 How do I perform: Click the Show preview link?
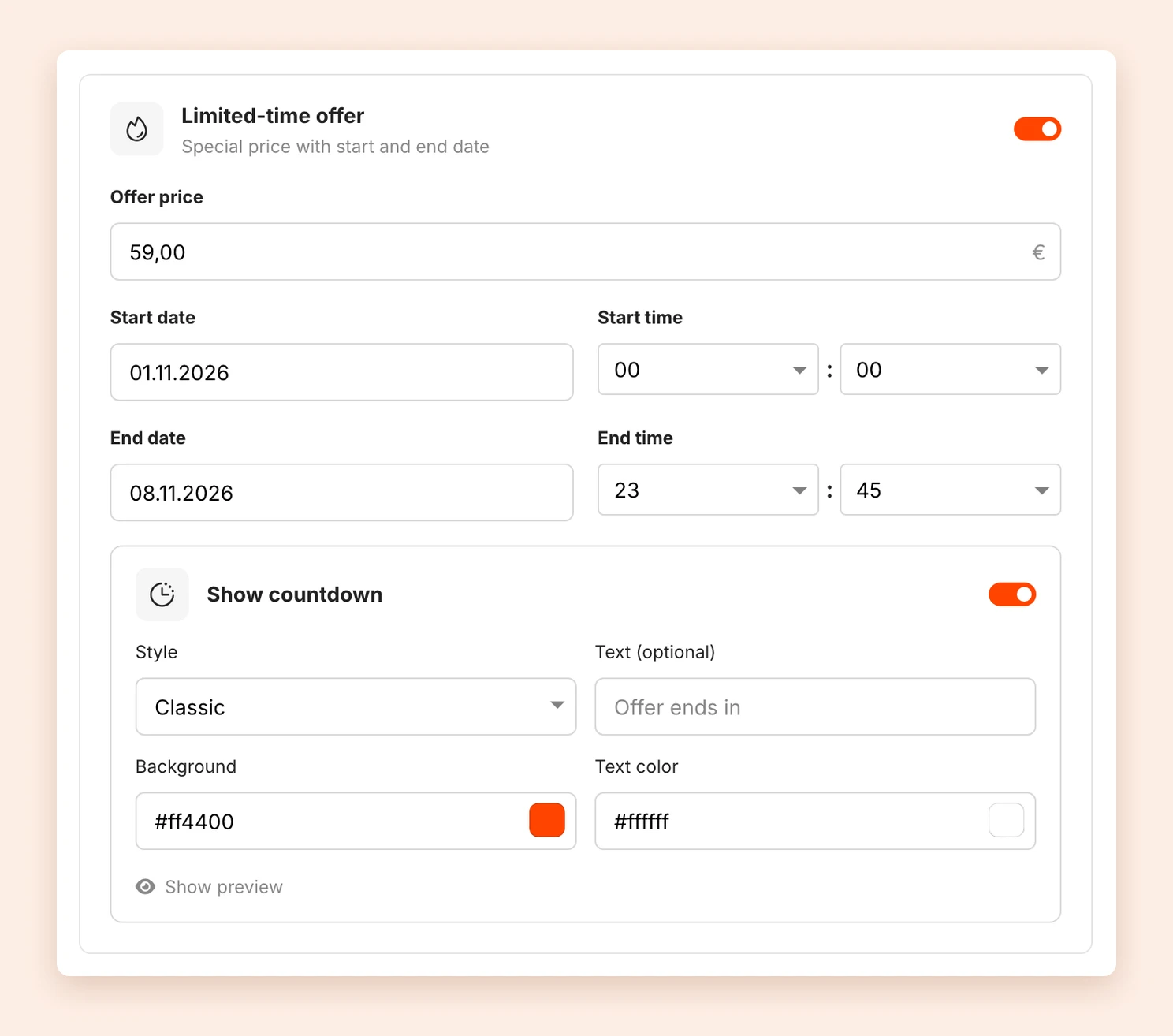coord(224,887)
